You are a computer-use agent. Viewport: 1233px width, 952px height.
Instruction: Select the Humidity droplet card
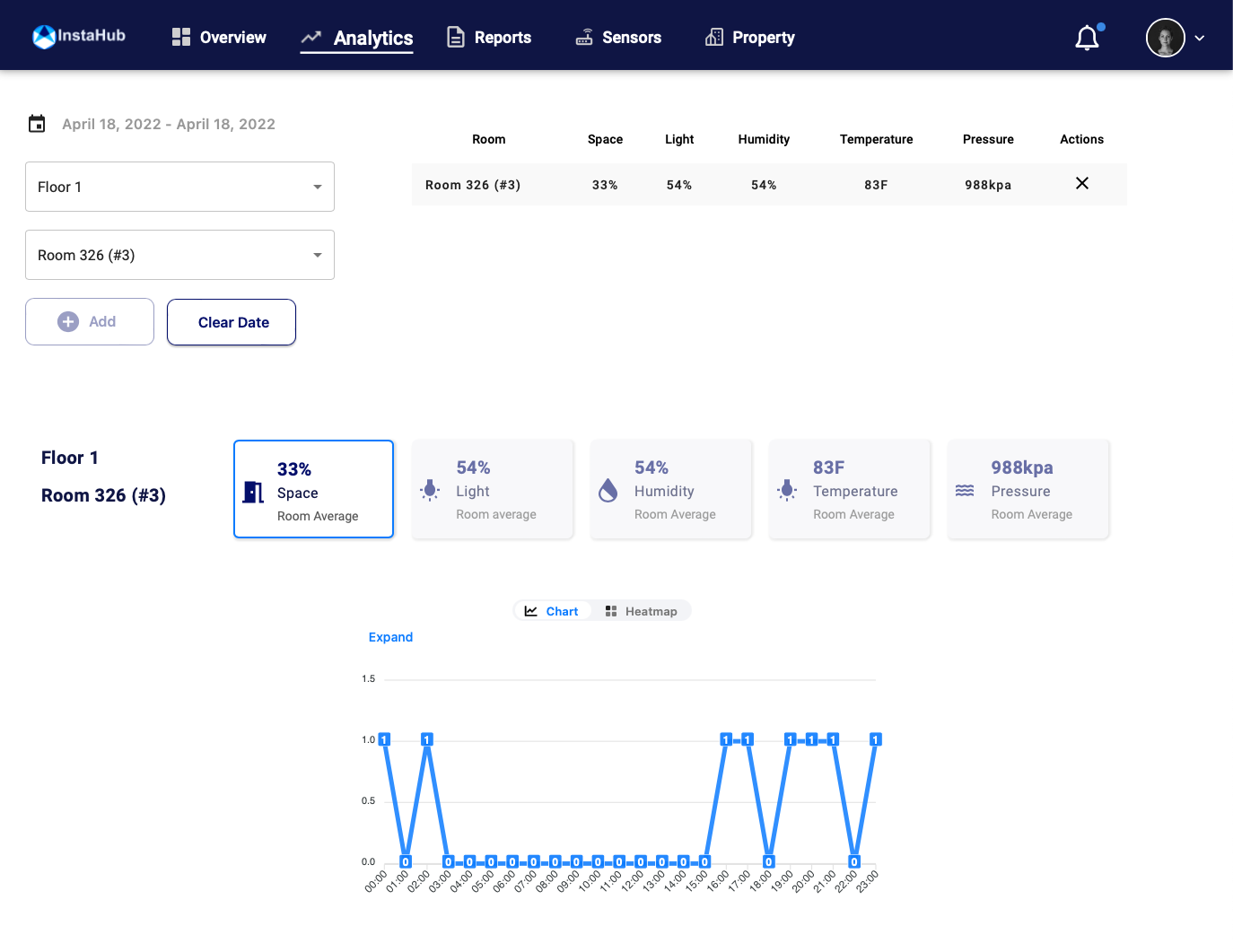point(671,490)
